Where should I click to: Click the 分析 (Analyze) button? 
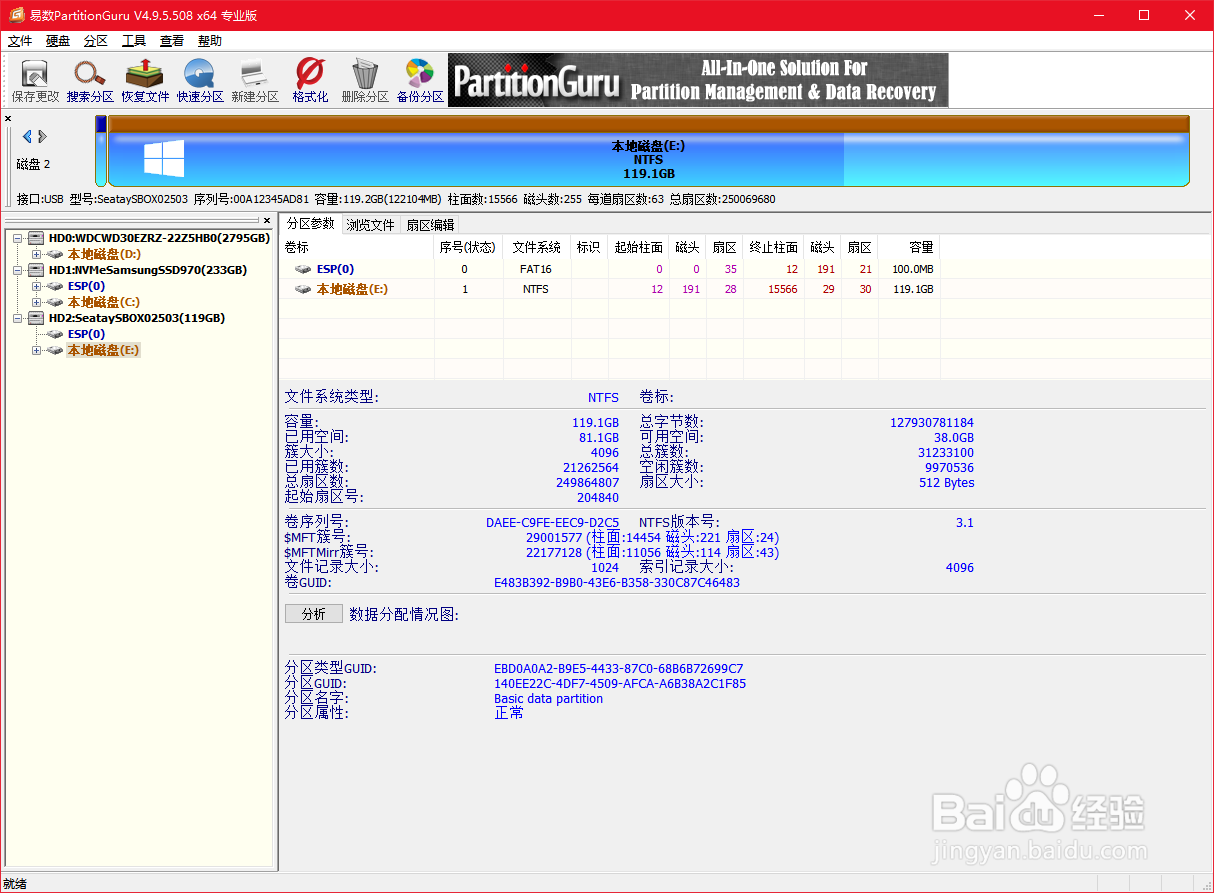tap(314, 614)
